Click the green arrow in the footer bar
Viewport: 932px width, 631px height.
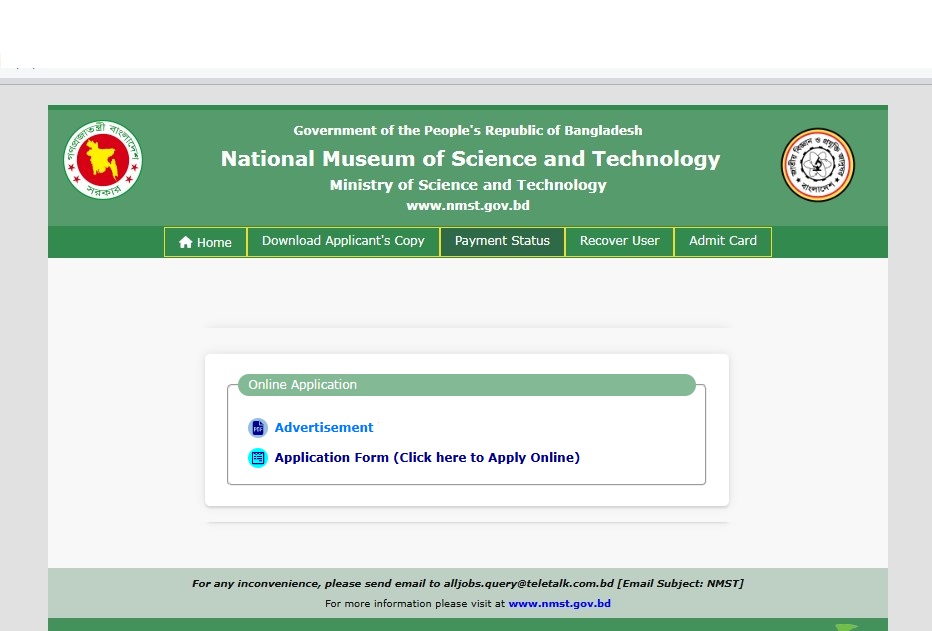coord(846,627)
